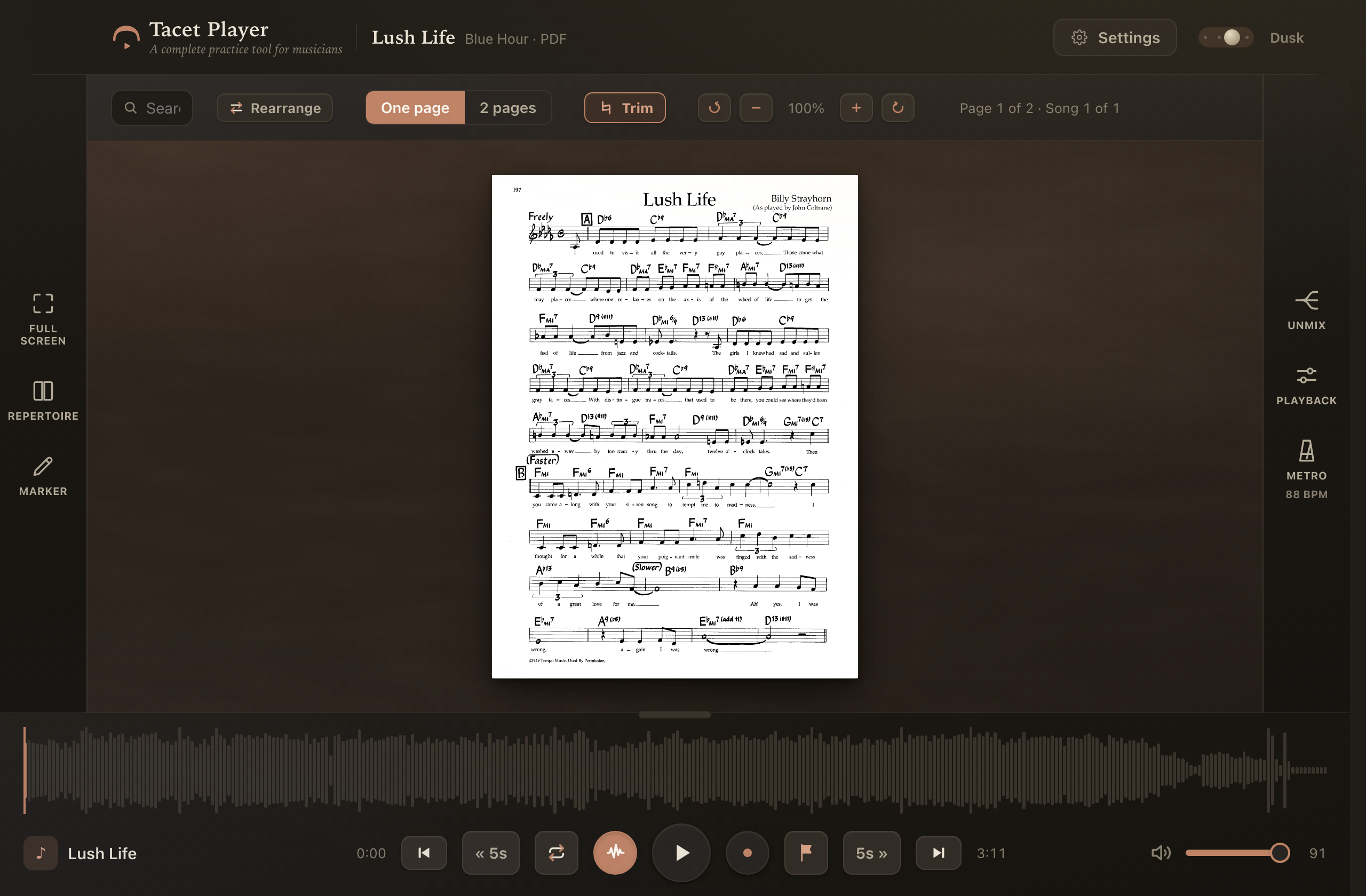Open Full Screen mode from sidebar

coord(43,319)
